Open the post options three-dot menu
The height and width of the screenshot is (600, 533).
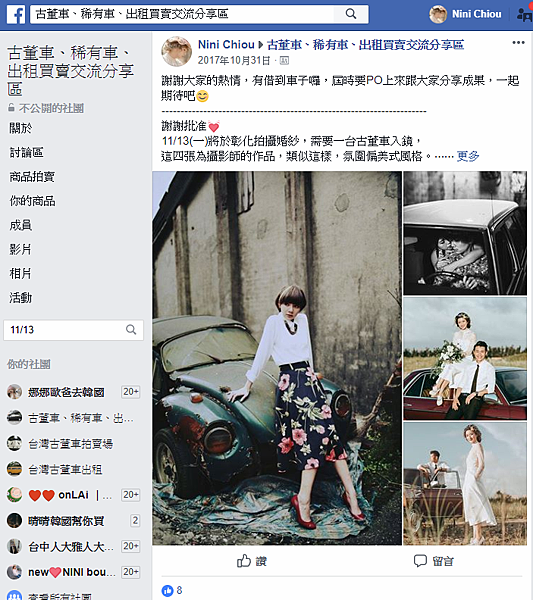518,42
